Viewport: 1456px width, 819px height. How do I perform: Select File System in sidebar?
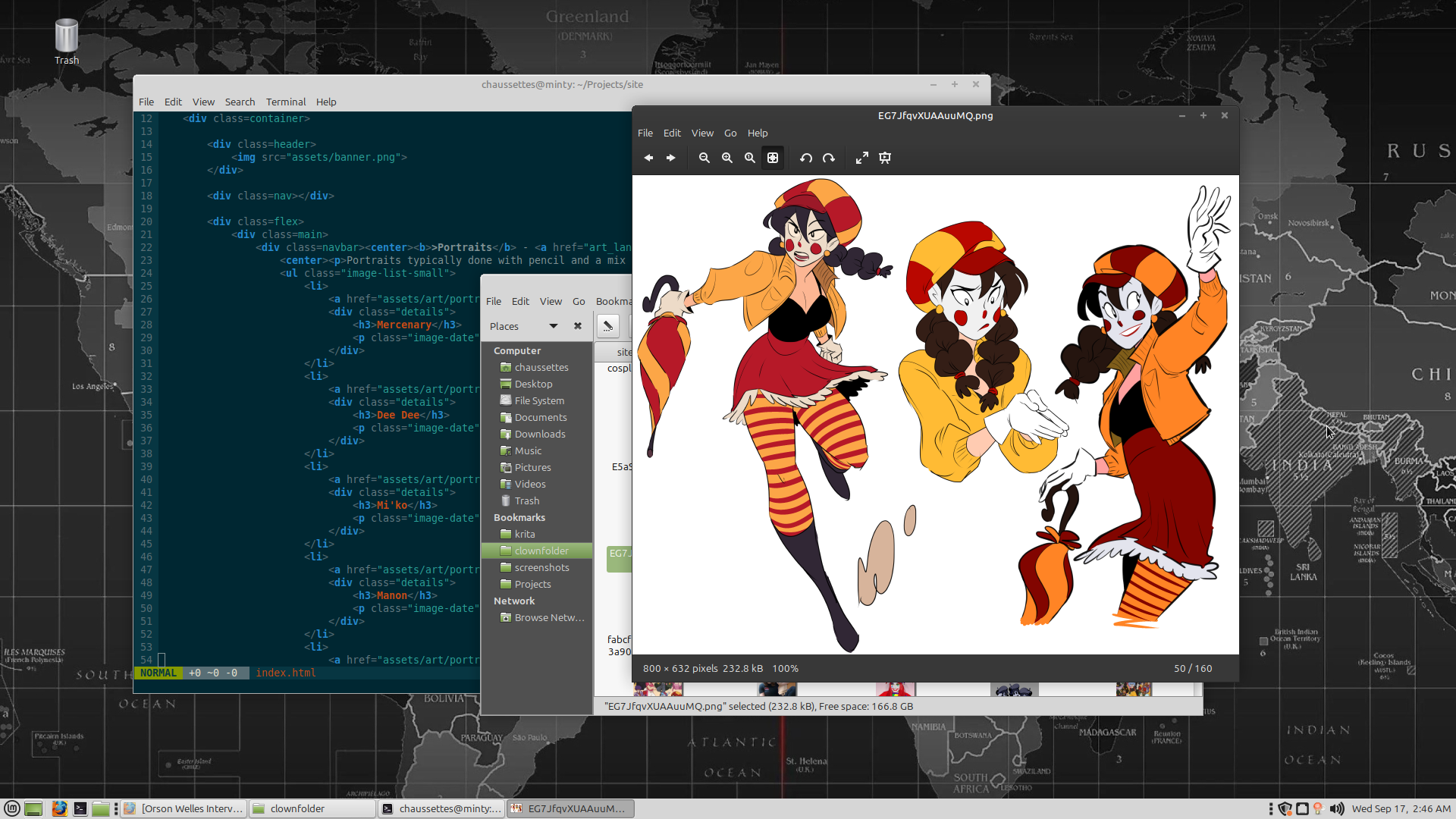(x=537, y=400)
